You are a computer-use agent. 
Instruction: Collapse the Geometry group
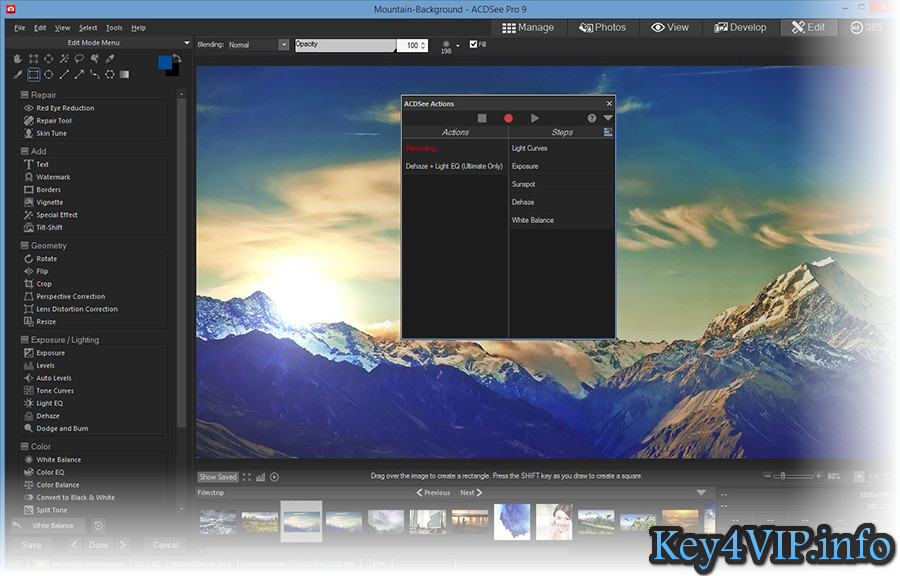tap(25, 245)
